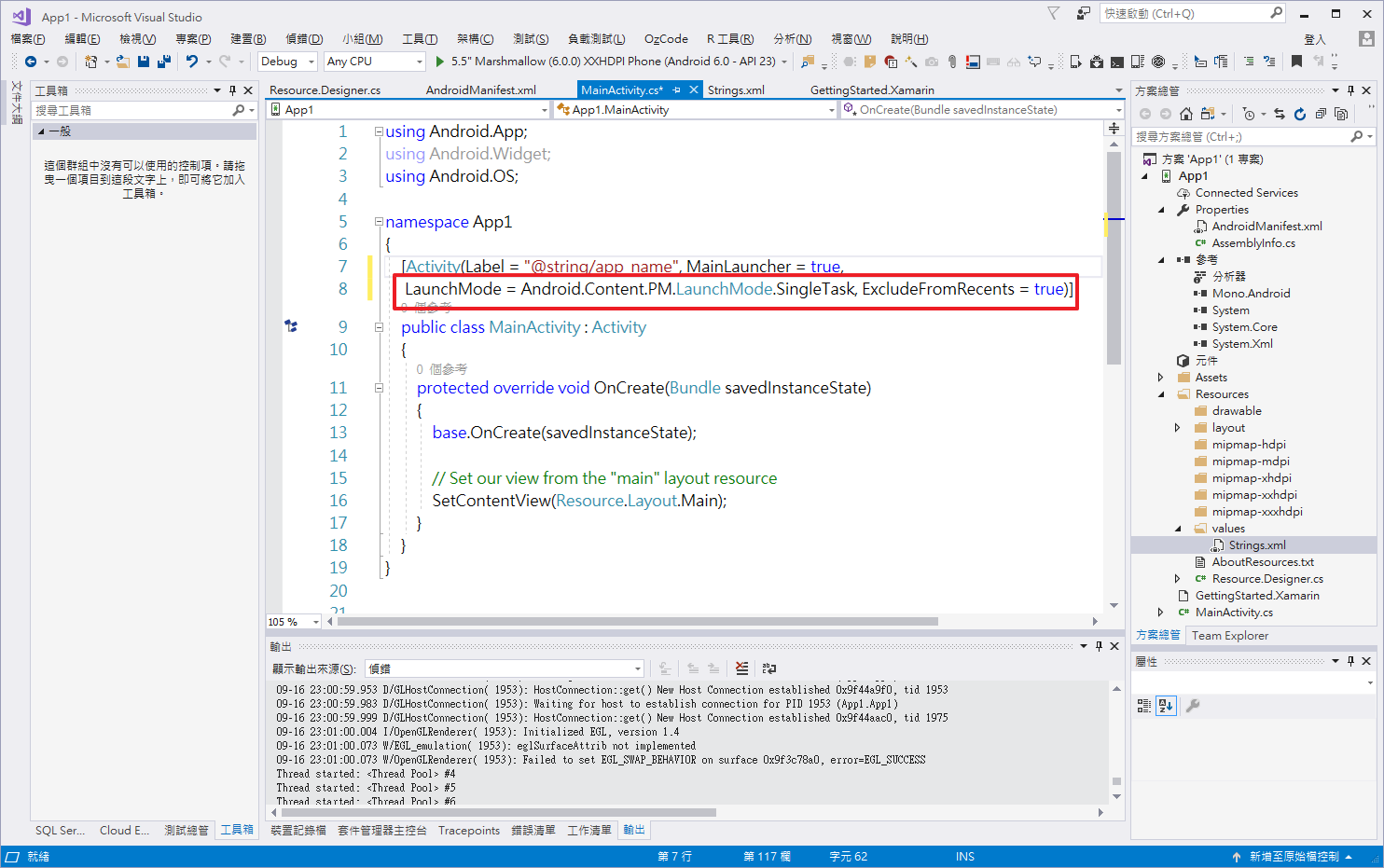Open the App1 project scope dropdown
The image size is (1384, 868).
click(x=408, y=110)
